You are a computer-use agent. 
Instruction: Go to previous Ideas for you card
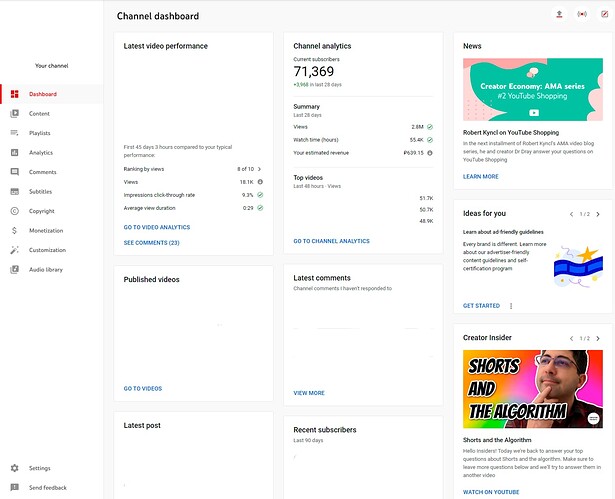pyautogui.click(x=571, y=214)
